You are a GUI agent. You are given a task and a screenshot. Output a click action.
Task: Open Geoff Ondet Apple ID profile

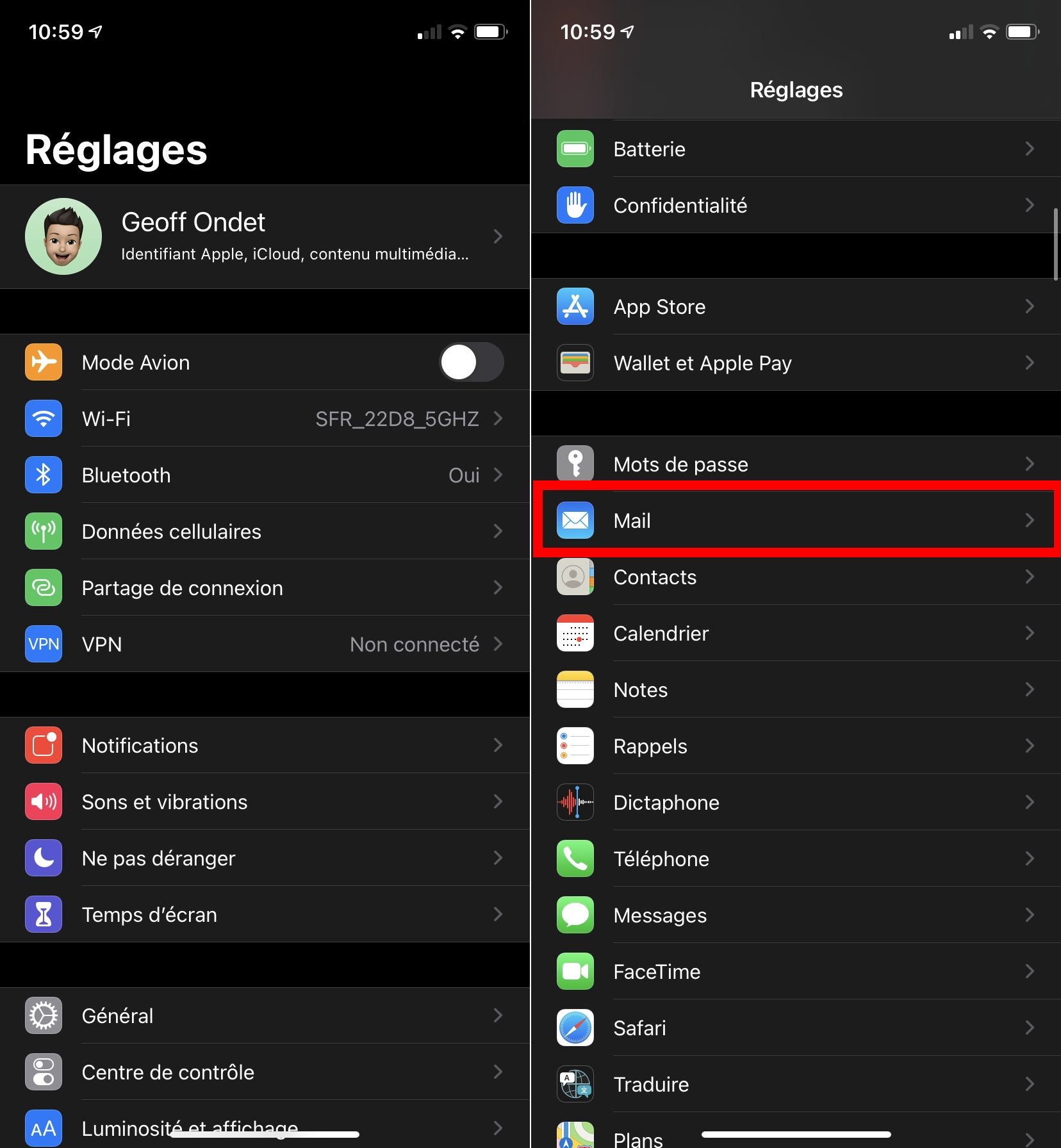coord(265,236)
